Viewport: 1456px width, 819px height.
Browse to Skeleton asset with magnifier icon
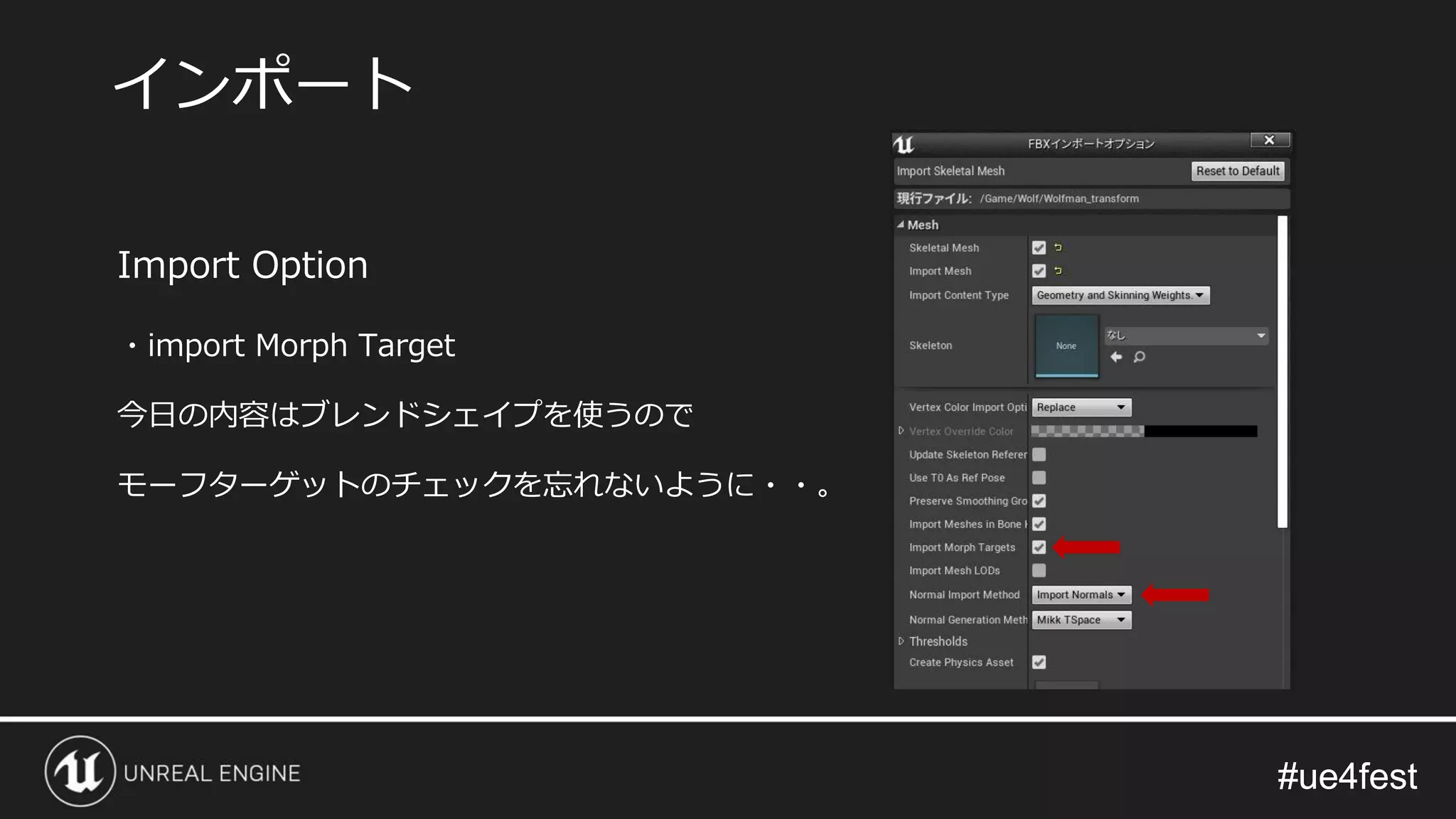(x=1139, y=357)
